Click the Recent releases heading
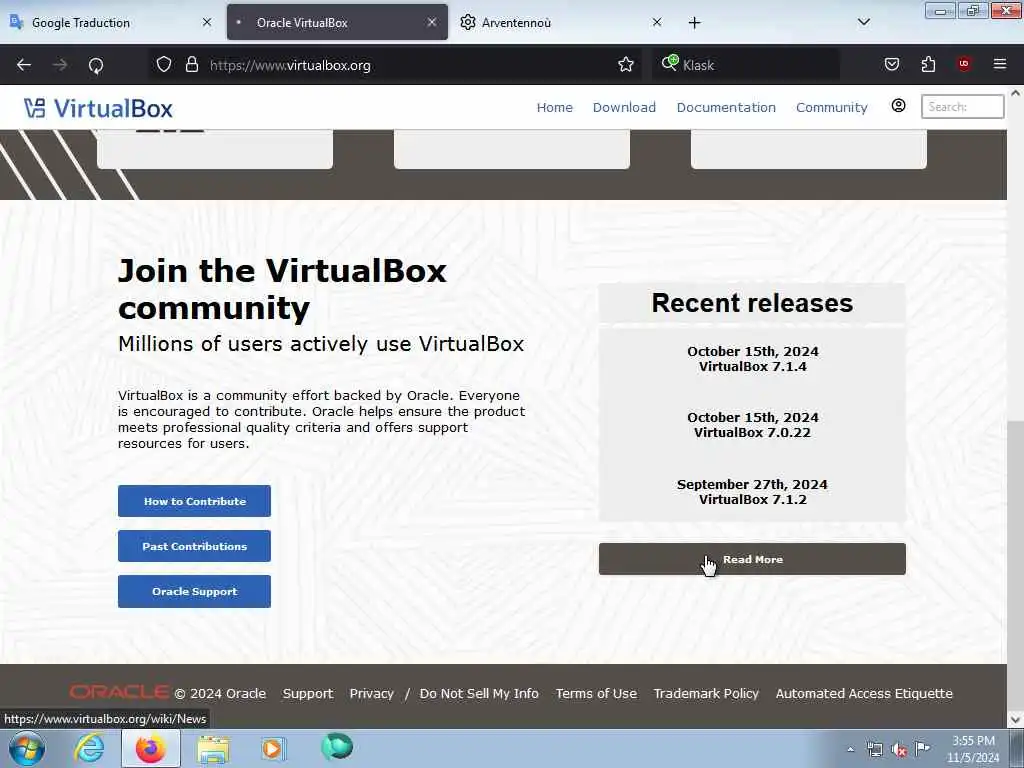 coord(752,303)
